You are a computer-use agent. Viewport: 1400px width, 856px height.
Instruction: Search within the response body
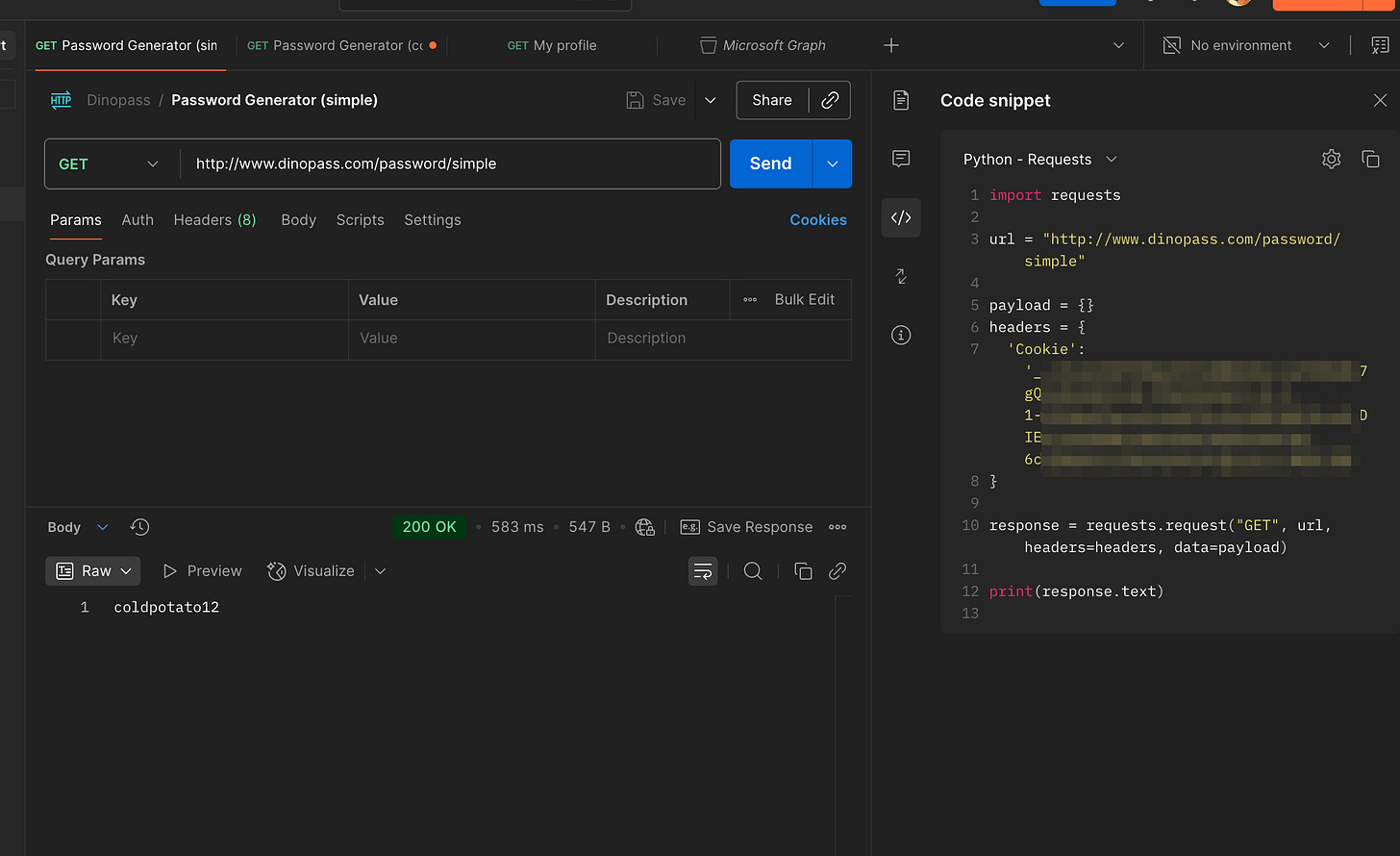pos(753,571)
